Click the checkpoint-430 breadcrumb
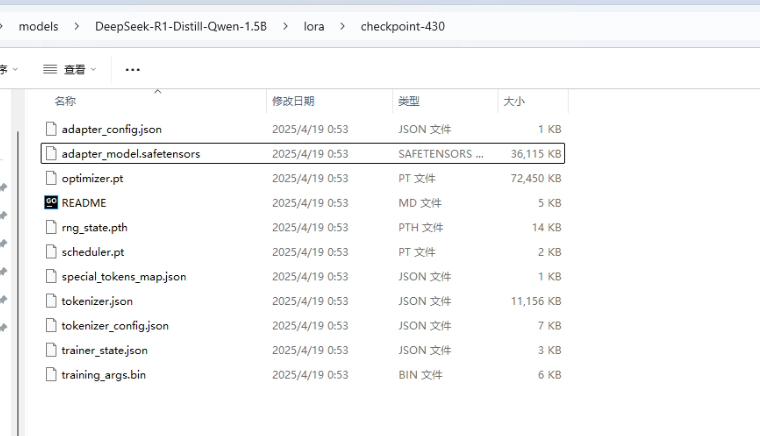Viewport: 760px width, 436px height. pos(403,27)
